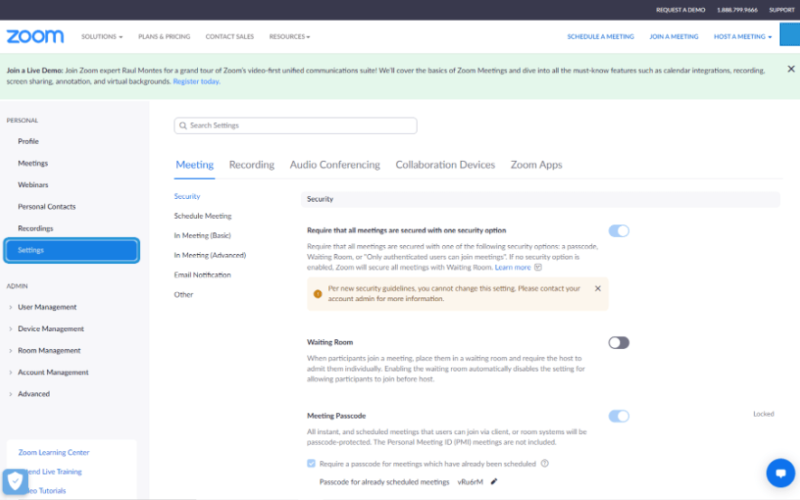Click Learn more link
The image size is (800, 500).
[513, 267]
